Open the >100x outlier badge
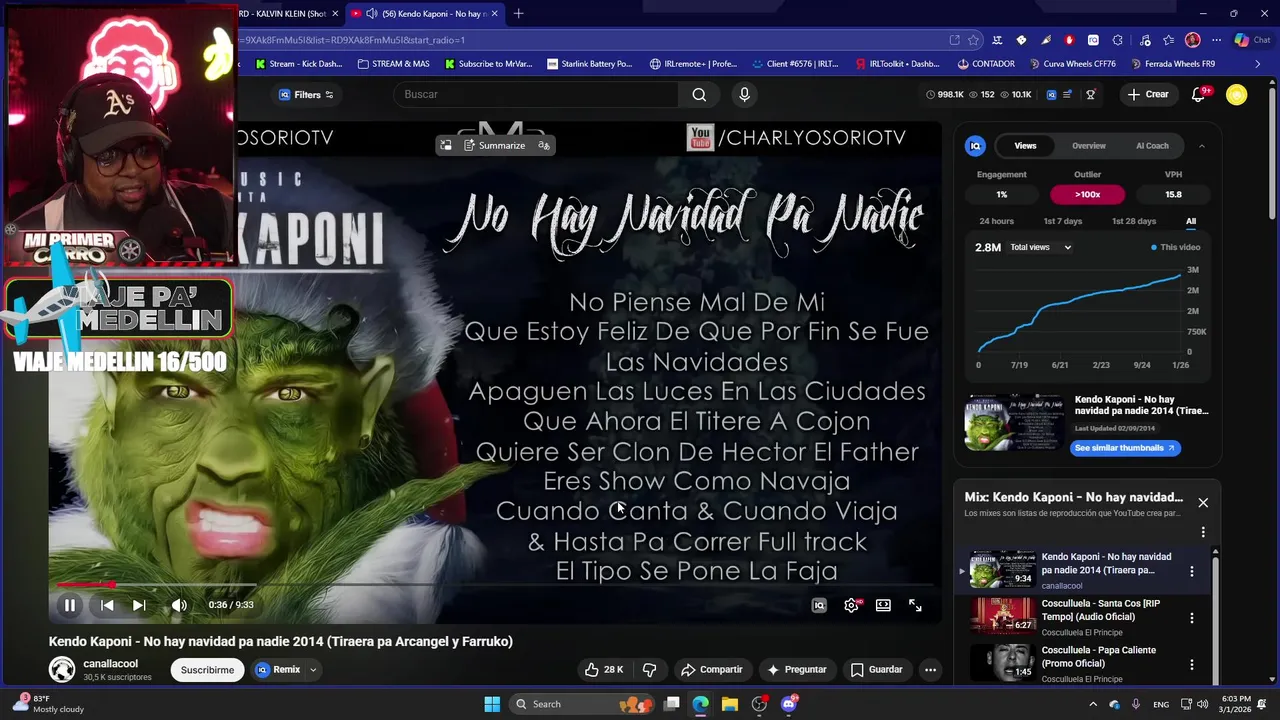 tap(1087, 195)
